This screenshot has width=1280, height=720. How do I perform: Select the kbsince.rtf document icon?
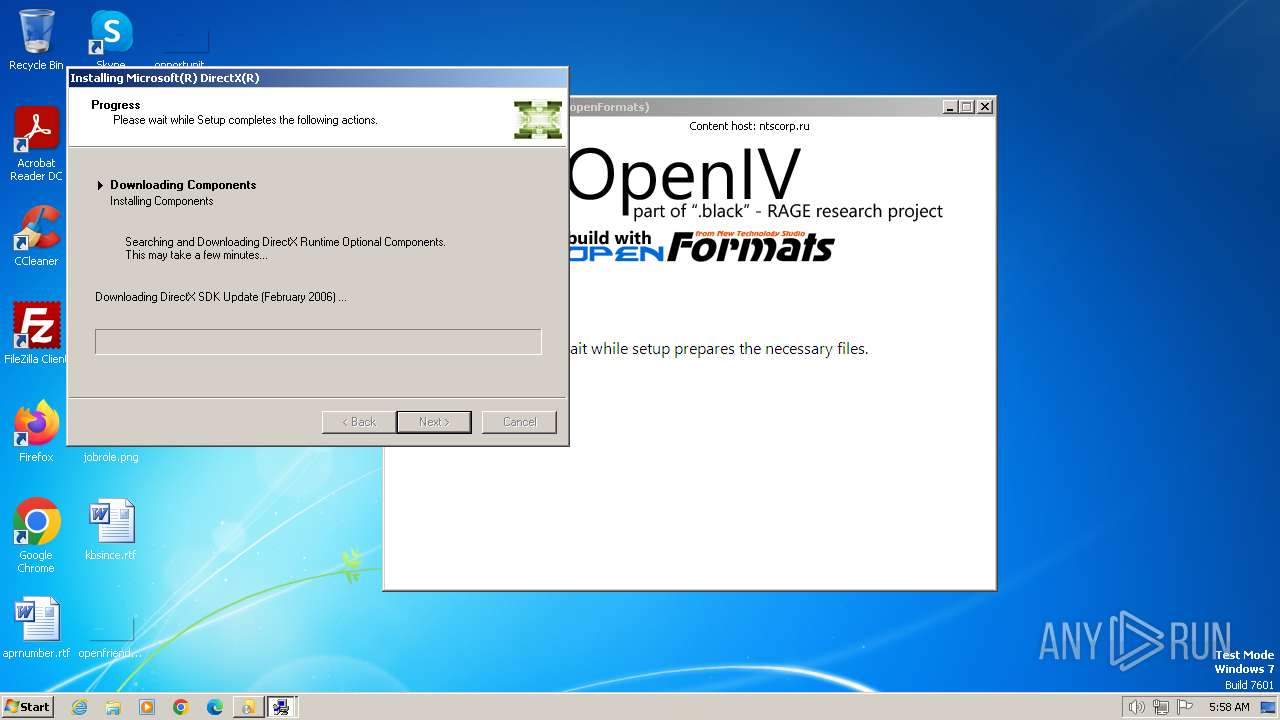pos(111,529)
